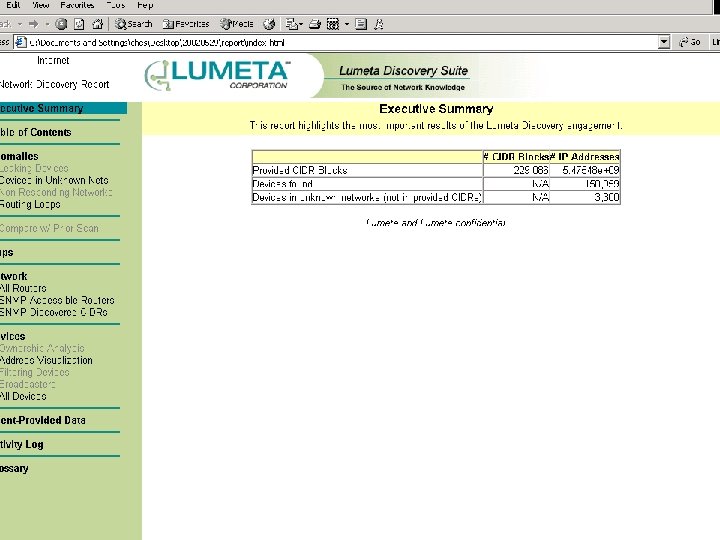Open Broadcasters sidebar link
Screen dimensions: 720x540
pyautogui.click(x=28, y=384)
